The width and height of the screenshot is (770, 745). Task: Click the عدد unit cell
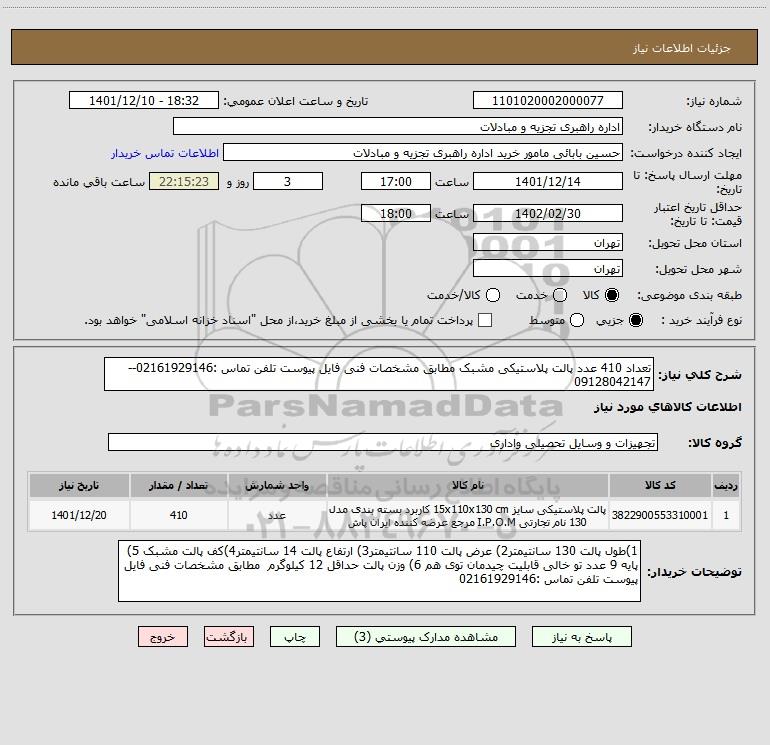click(x=277, y=515)
